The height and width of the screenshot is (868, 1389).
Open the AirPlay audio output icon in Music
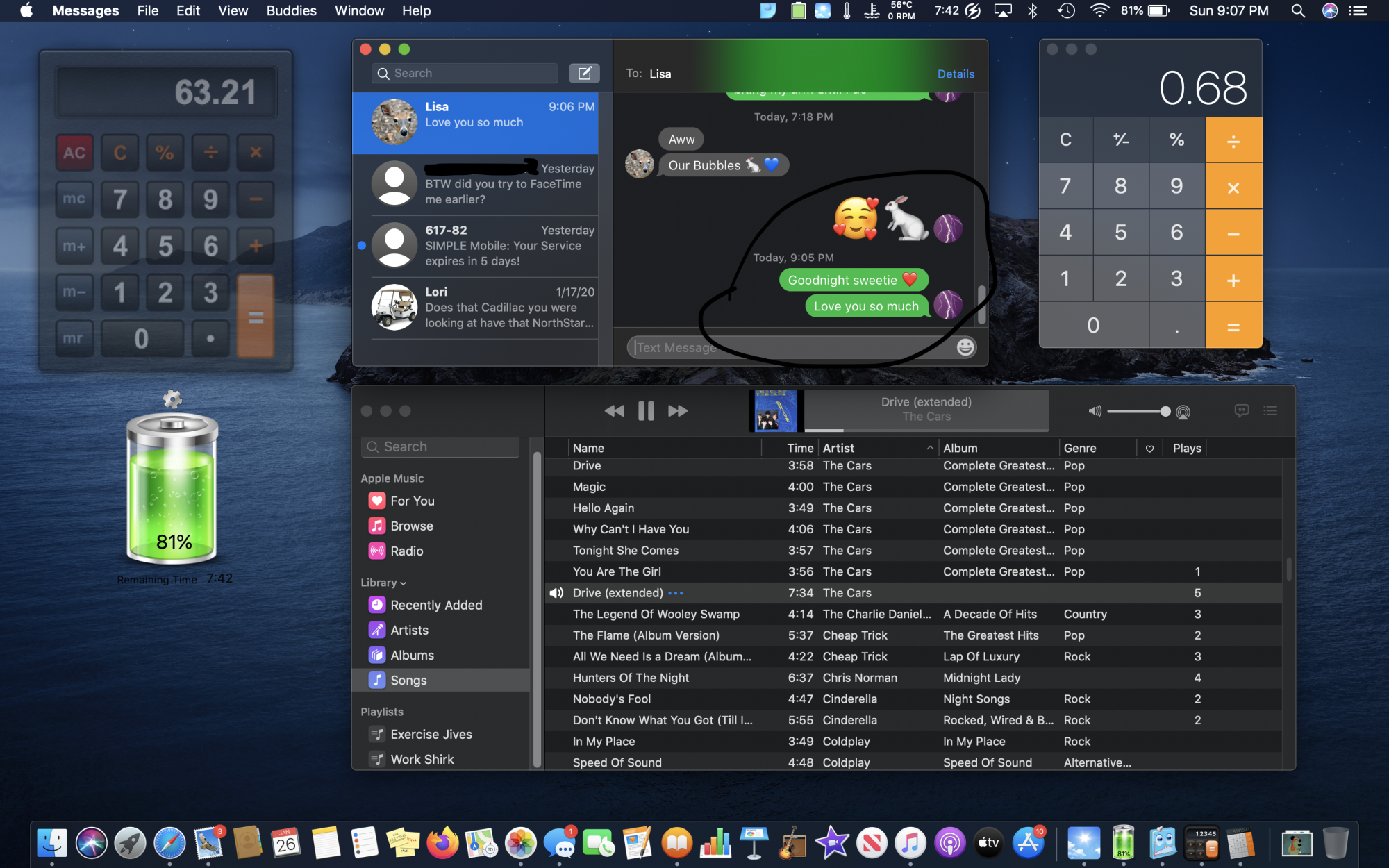pyautogui.click(x=1183, y=412)
